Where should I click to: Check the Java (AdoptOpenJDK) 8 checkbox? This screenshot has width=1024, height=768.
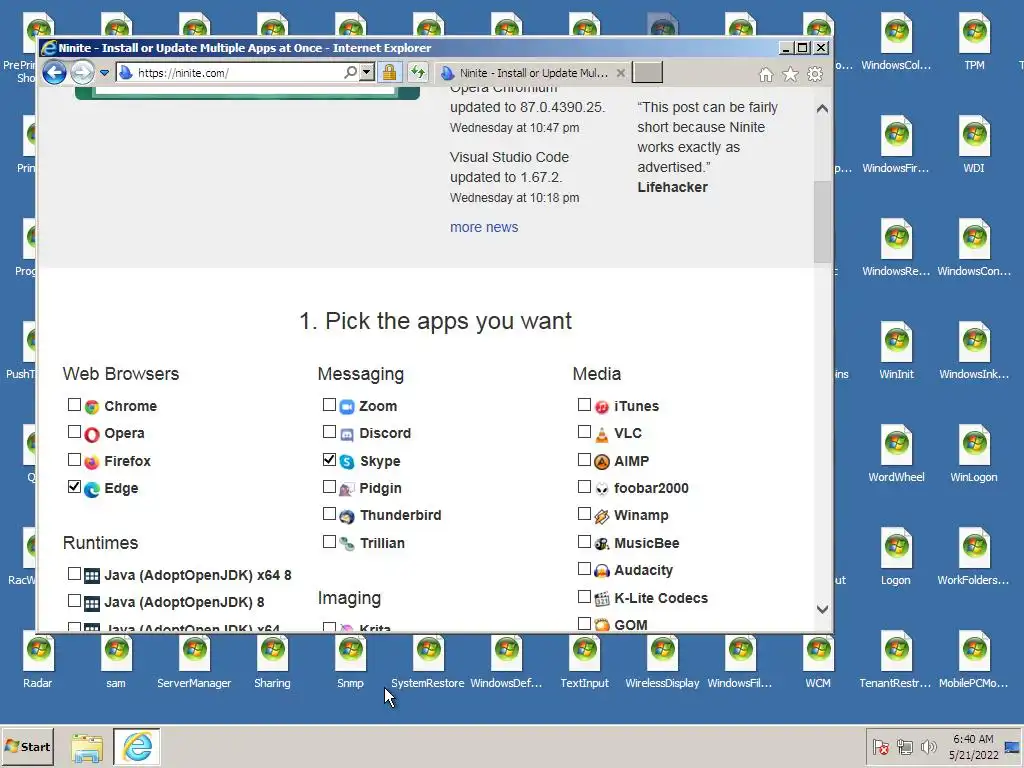[74, 600]
